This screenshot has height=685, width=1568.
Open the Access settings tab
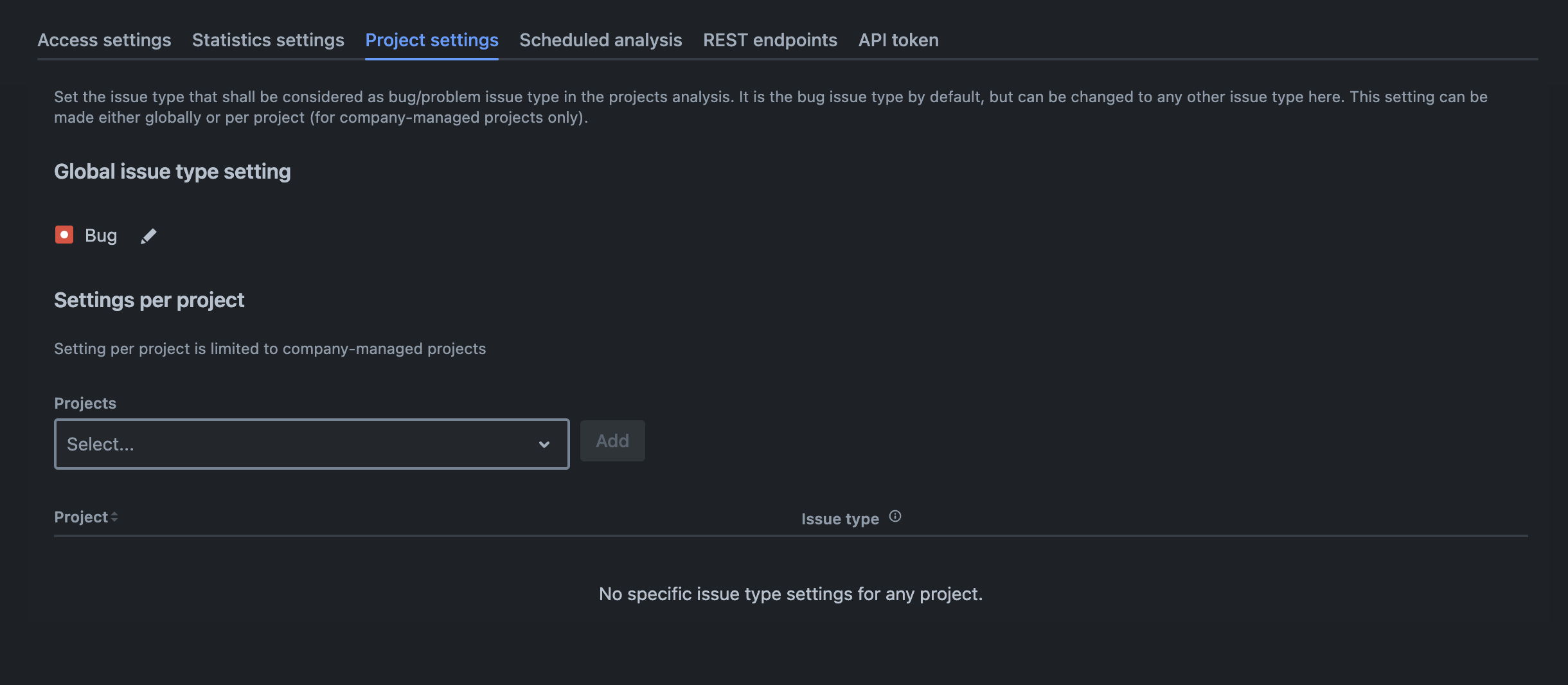click(104, 40)
